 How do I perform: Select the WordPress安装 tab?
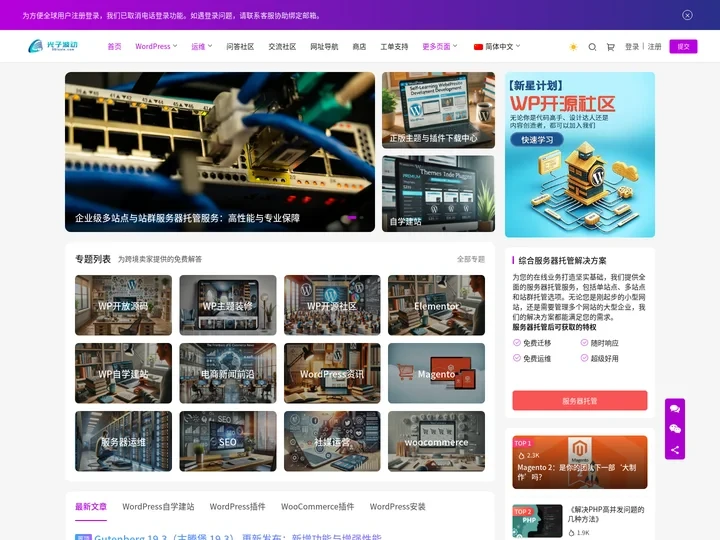click(398, 506)
